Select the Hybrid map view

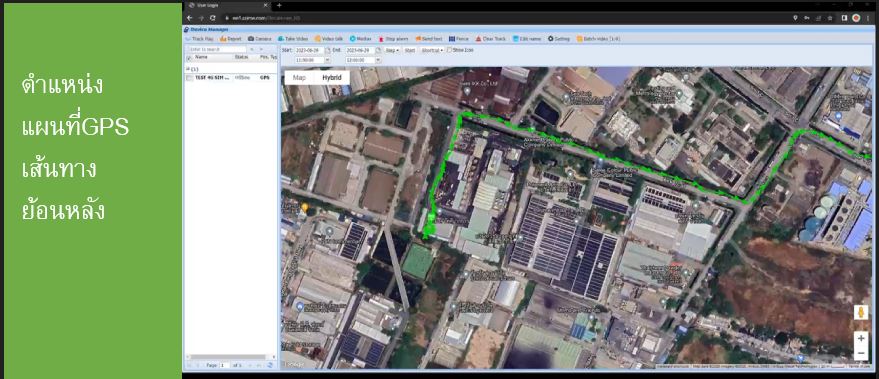(332, 77)
